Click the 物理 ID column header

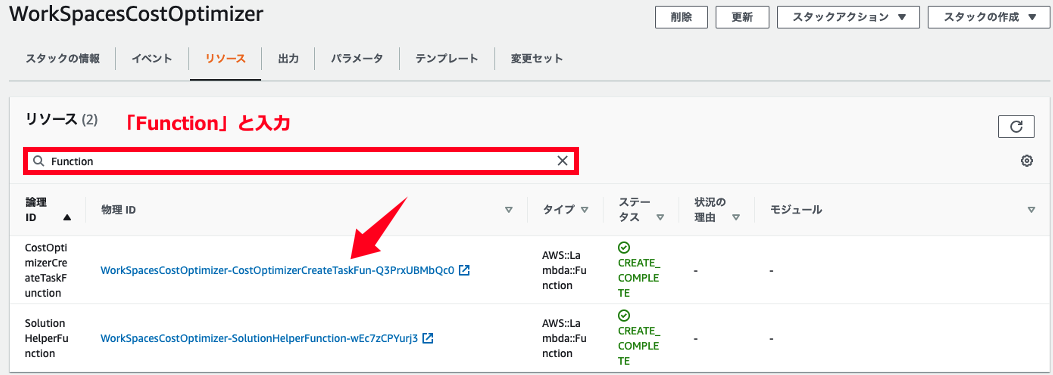pos(118,210)
